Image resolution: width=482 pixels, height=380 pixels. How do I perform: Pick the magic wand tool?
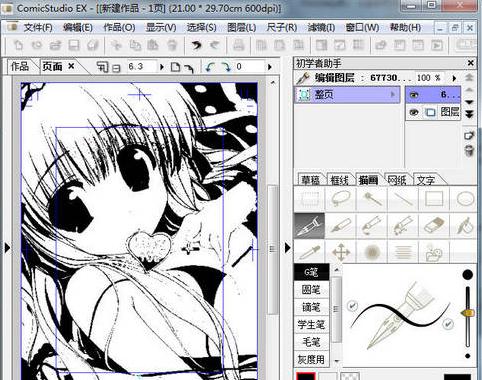coord(372,199)
